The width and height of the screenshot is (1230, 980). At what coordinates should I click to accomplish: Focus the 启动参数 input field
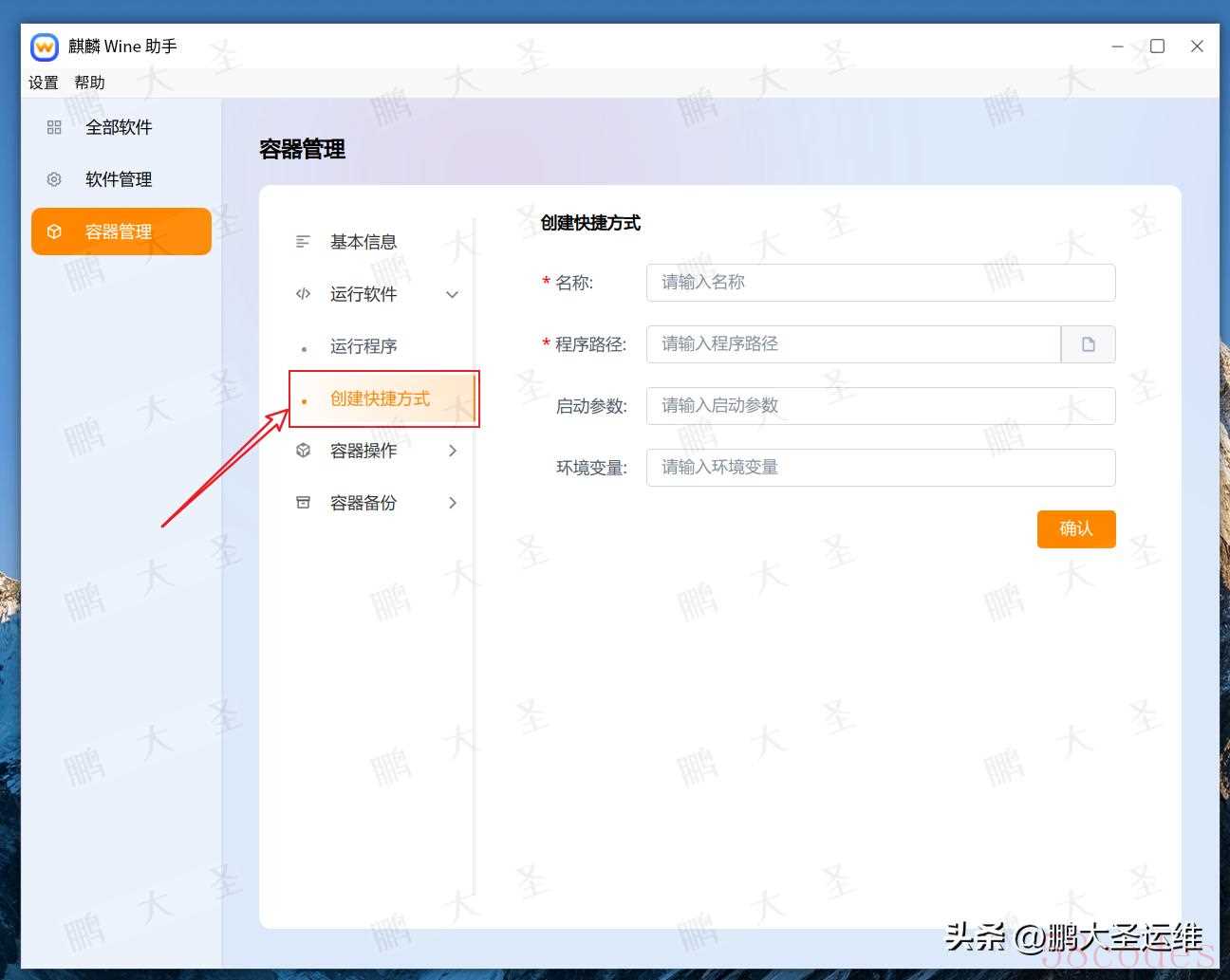[x=880, y=406]
